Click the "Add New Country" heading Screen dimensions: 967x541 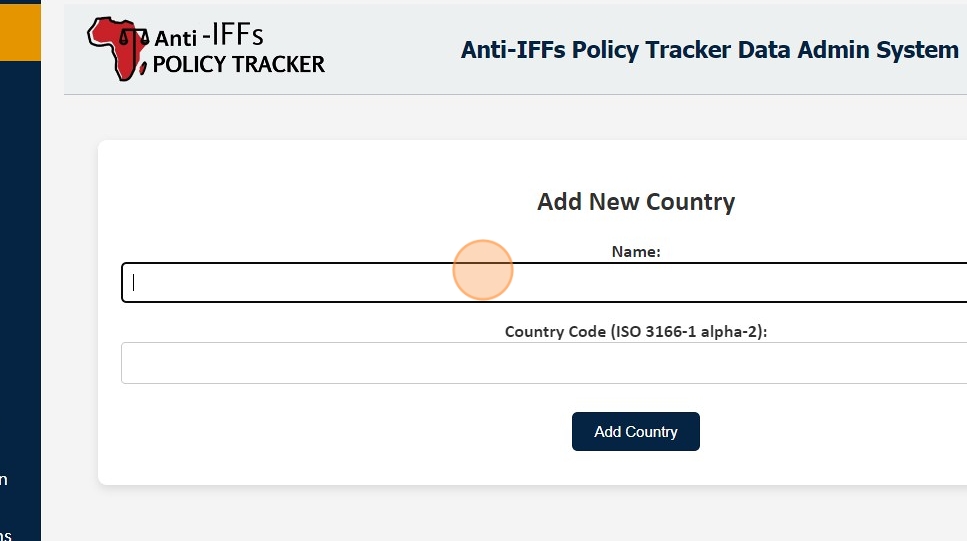click(x=636, y=202)
